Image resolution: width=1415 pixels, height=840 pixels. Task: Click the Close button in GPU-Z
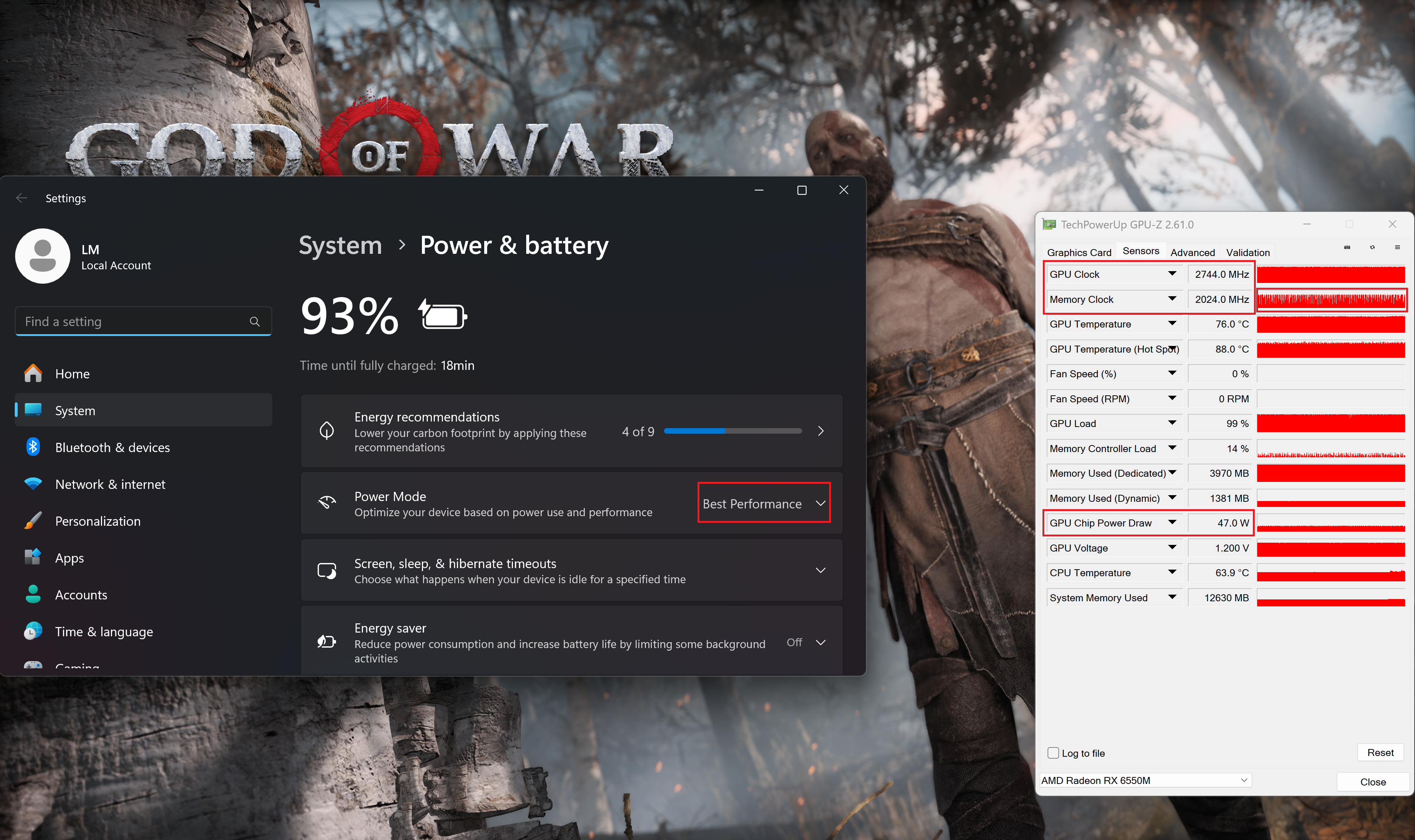1373,782
